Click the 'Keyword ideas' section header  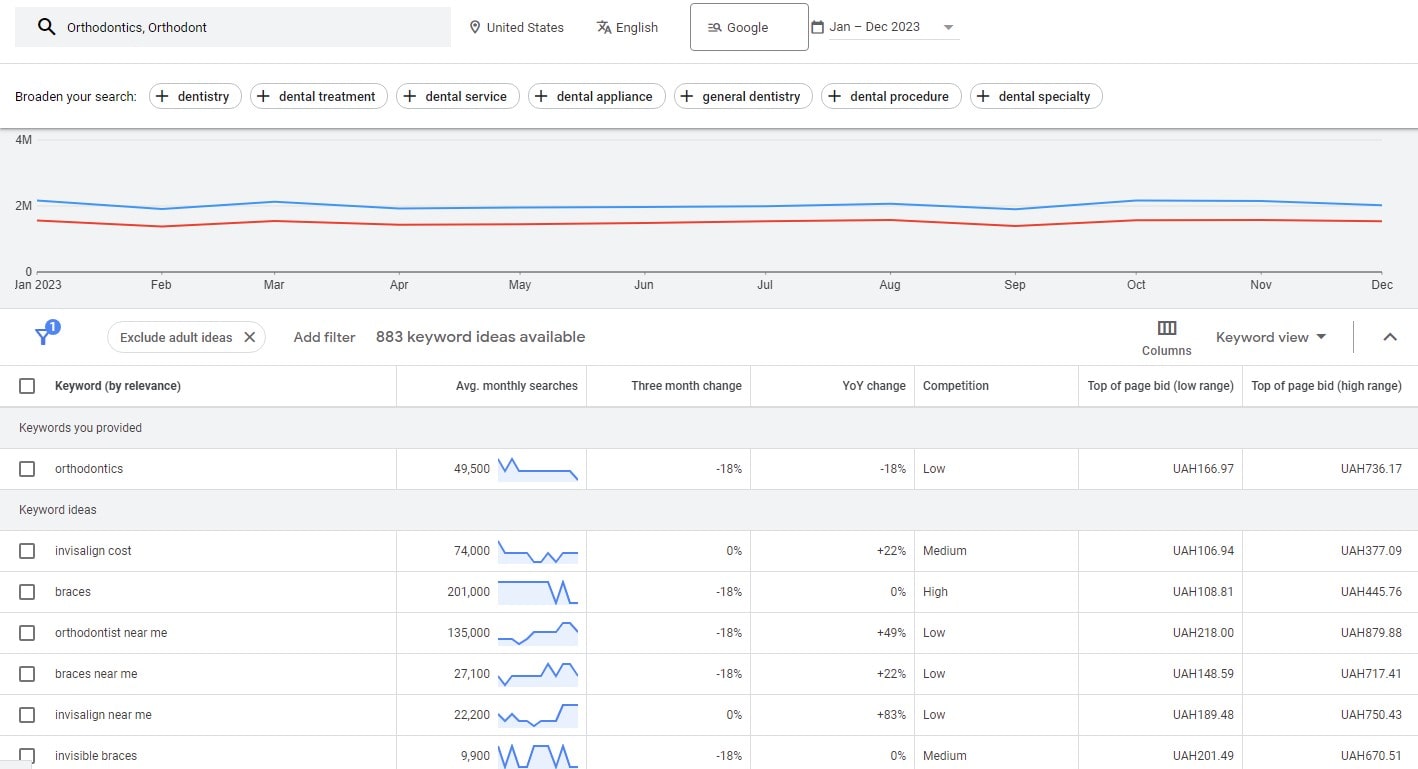coord(58,510)
